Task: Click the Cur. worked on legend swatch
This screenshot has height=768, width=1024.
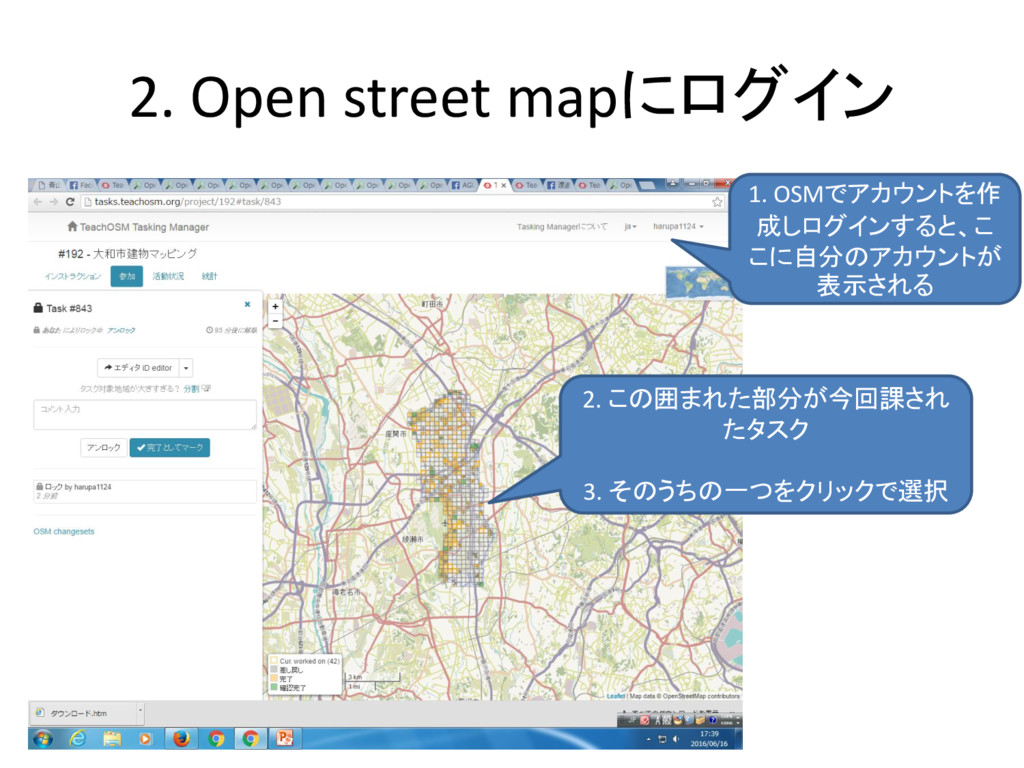Action: pos(274,661)
